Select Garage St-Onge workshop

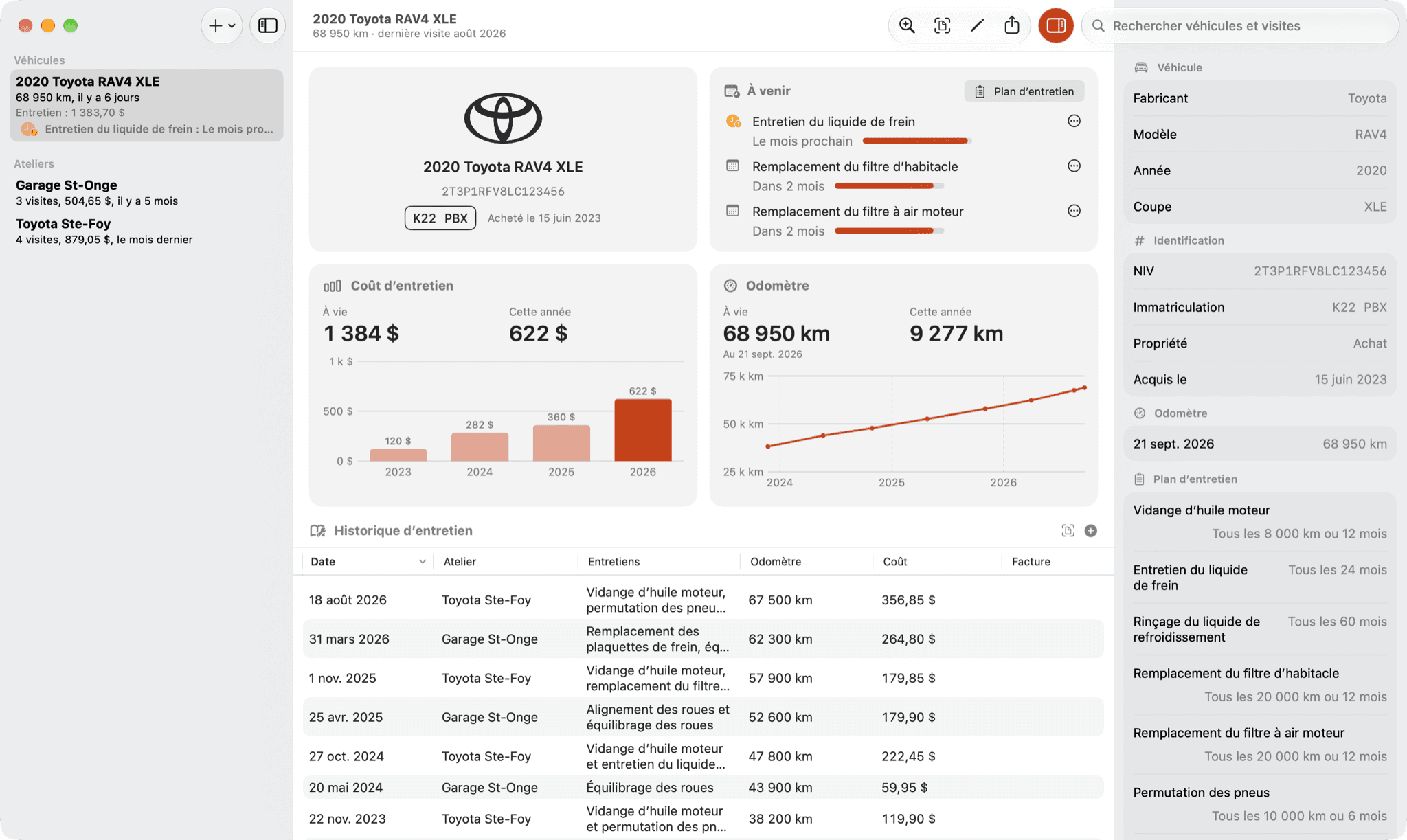[146, 192]
